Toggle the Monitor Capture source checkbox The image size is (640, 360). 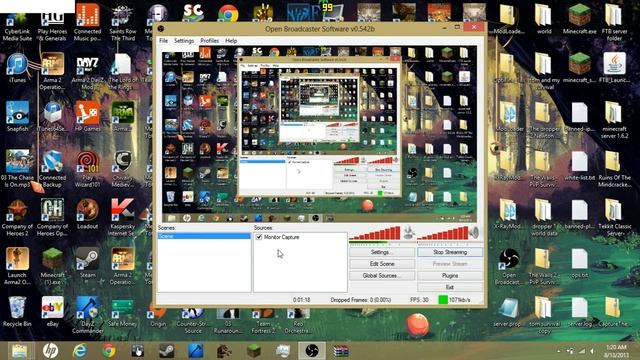pos(259,237)
